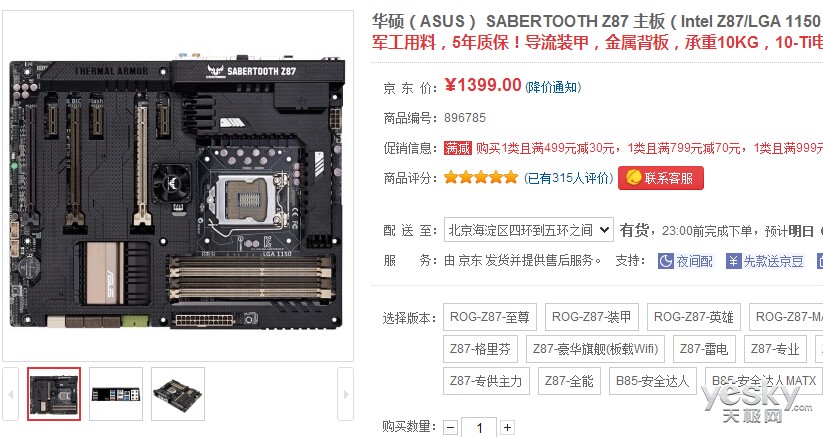Show next thumbnails with right arrow

(x=345, y=394)
